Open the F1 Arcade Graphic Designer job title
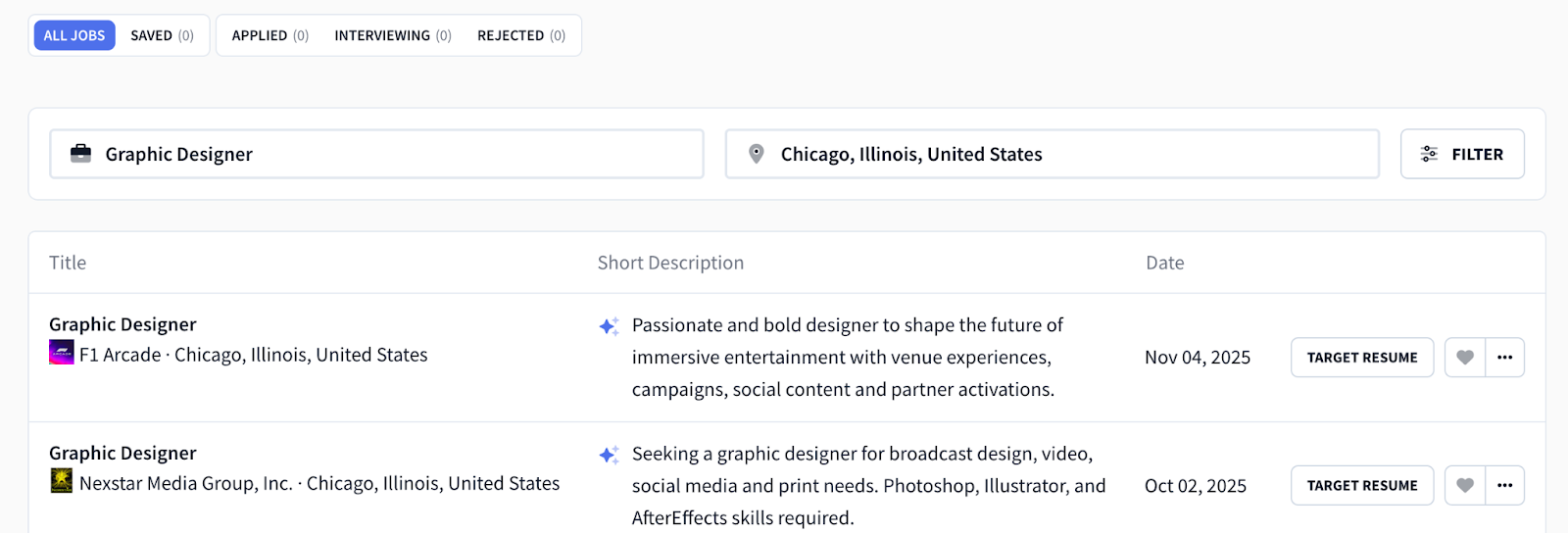1568x533 pixels. click(122, 324)
